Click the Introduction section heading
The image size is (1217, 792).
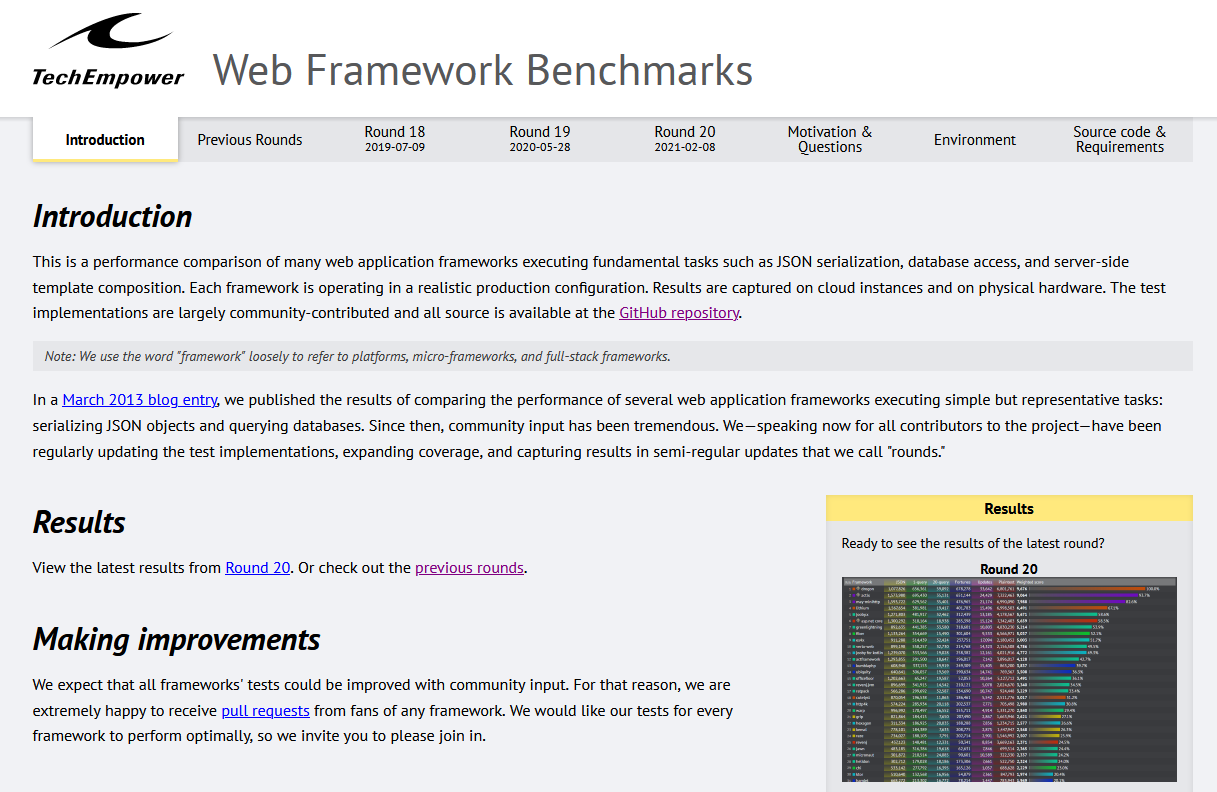[x=112, y=216]
